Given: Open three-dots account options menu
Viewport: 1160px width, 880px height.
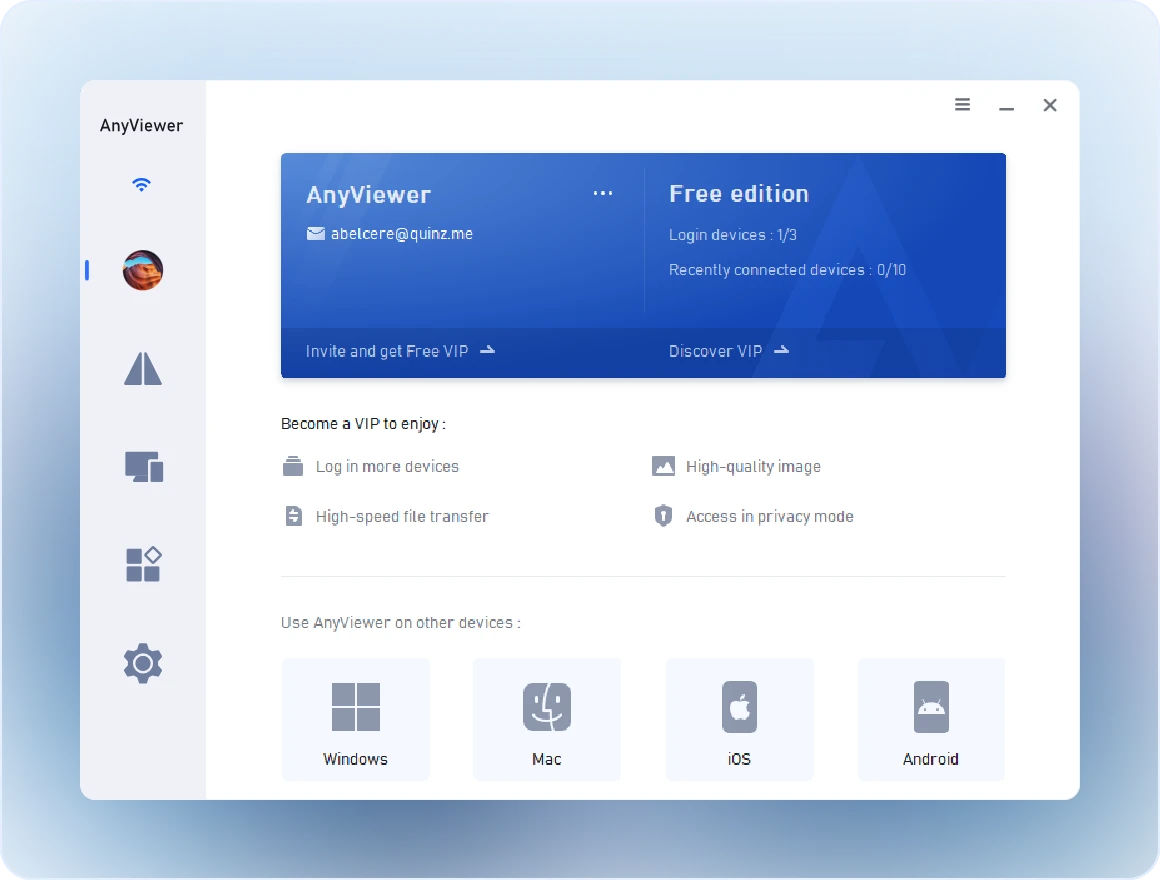Looking at the screenshot, I should 603,193.
